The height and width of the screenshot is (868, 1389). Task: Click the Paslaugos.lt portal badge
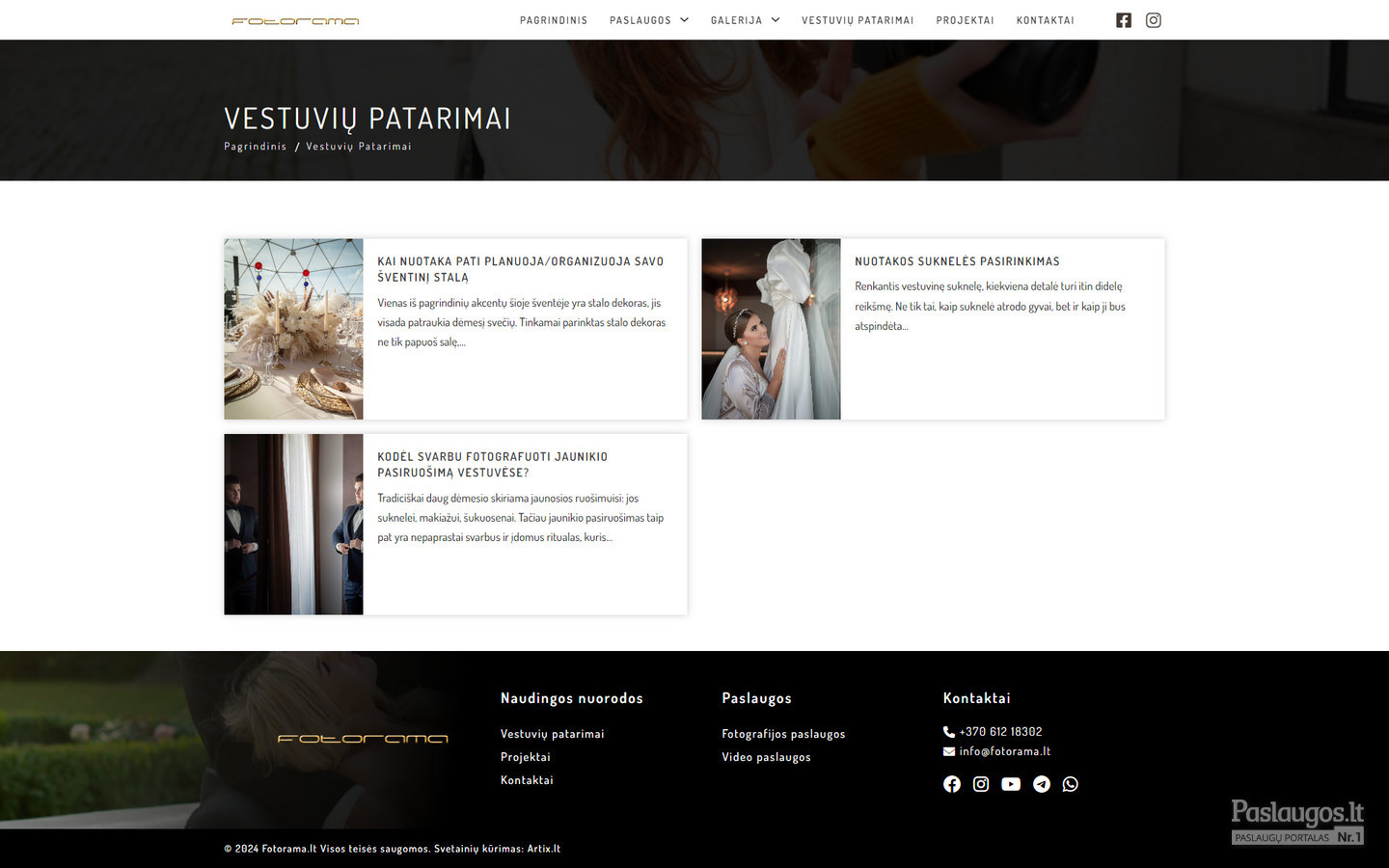[x=1296, y=822]
